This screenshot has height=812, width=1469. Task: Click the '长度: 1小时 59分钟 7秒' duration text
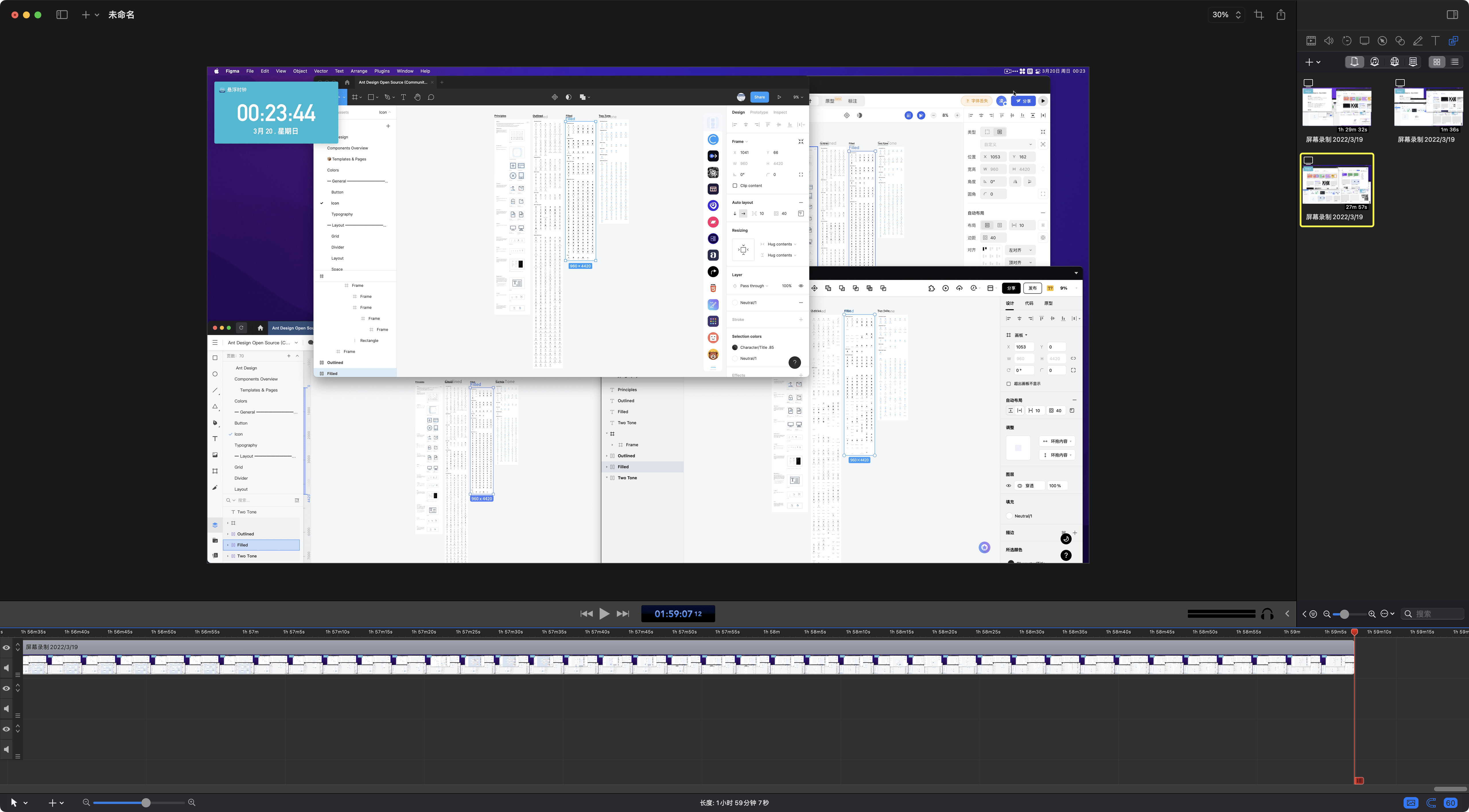point(734,803)
